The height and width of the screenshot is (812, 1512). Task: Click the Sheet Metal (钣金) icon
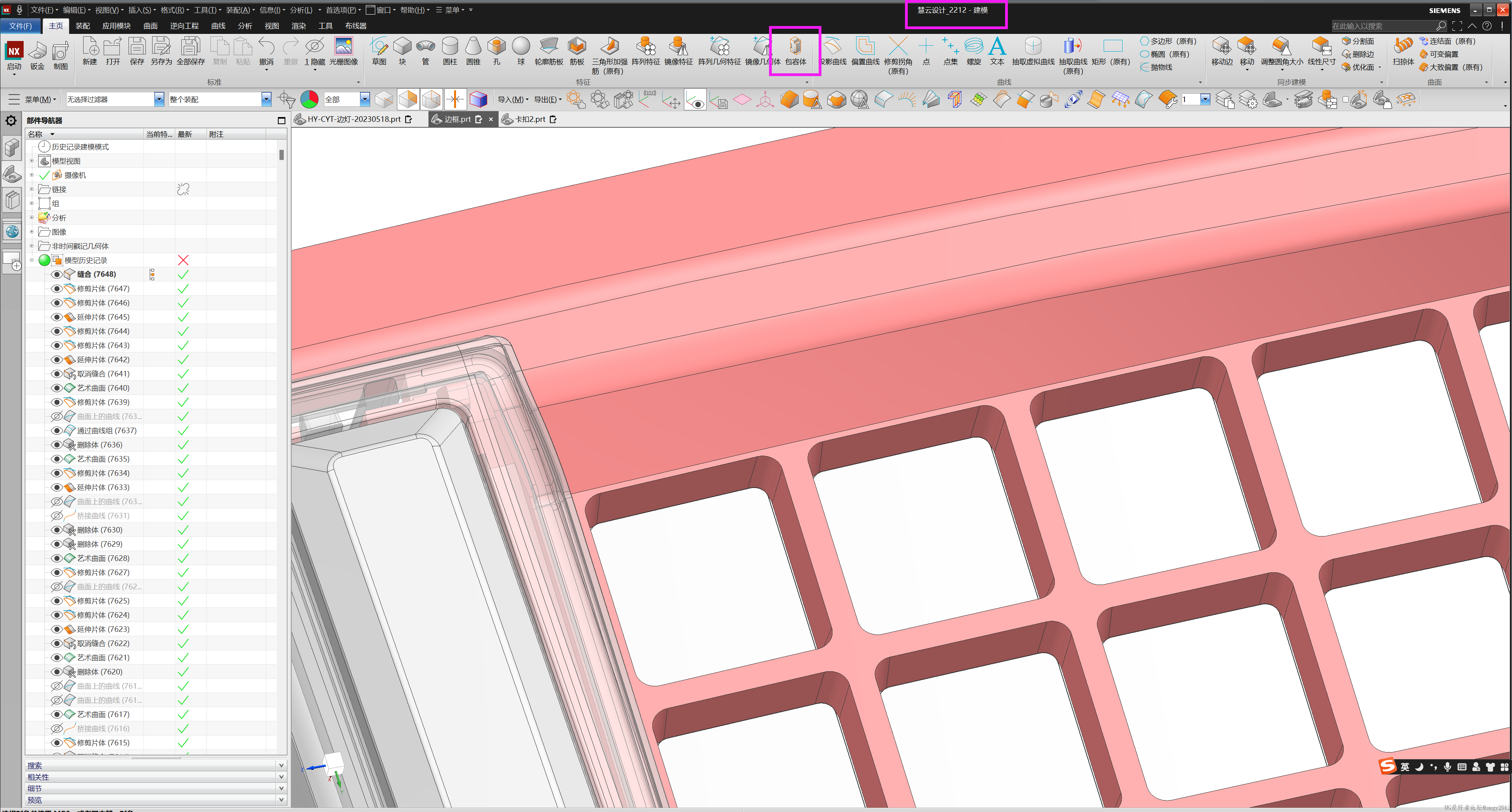tap(37, 56)
